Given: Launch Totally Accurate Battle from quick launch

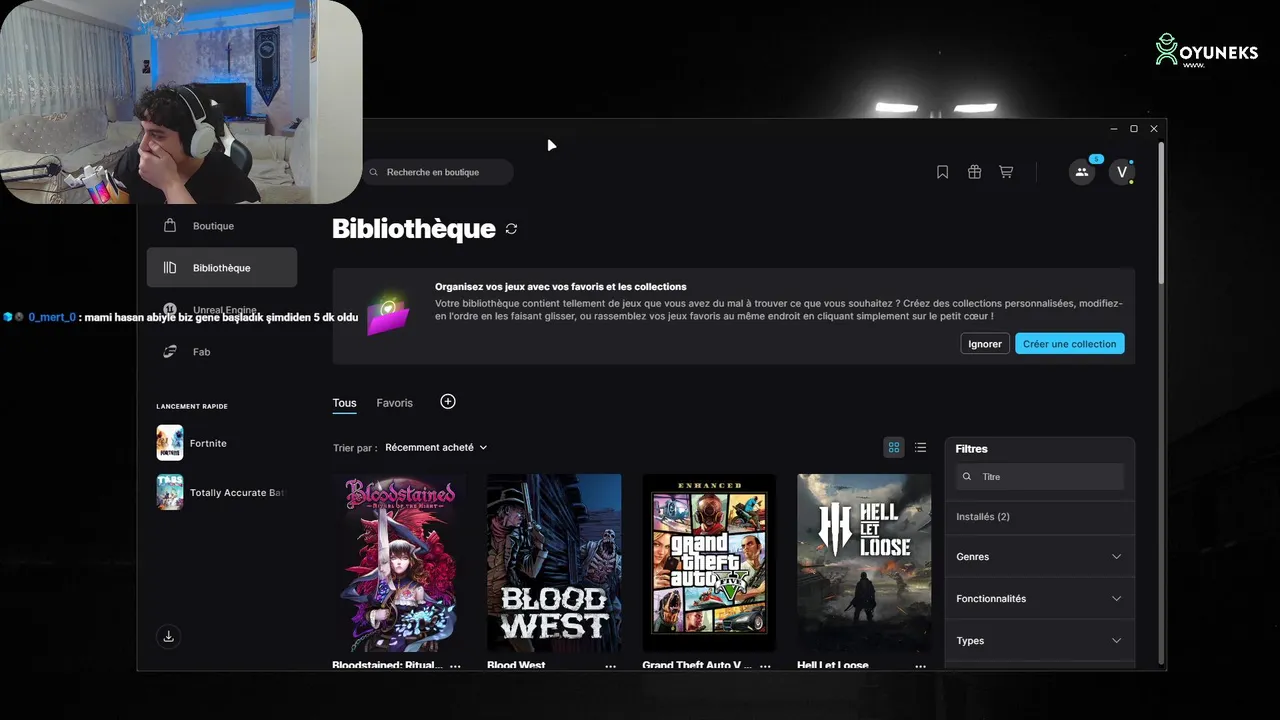Looking at the screenshot, I should pyautogui.click(x=222, y=492).
